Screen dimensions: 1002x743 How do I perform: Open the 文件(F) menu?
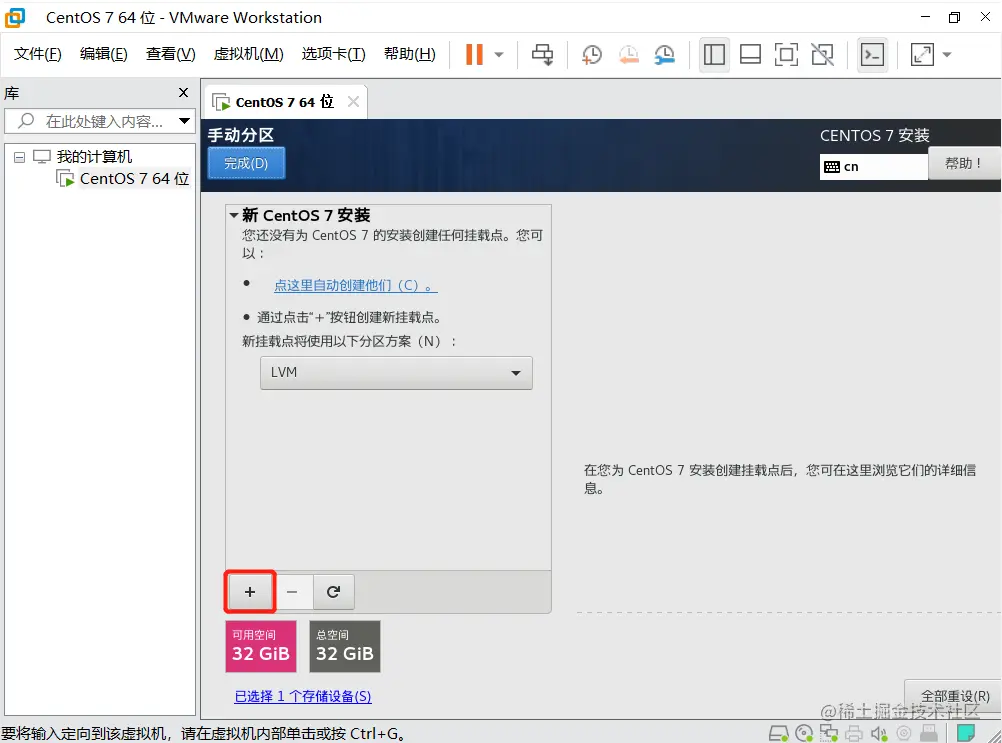(x=38, y=54)
